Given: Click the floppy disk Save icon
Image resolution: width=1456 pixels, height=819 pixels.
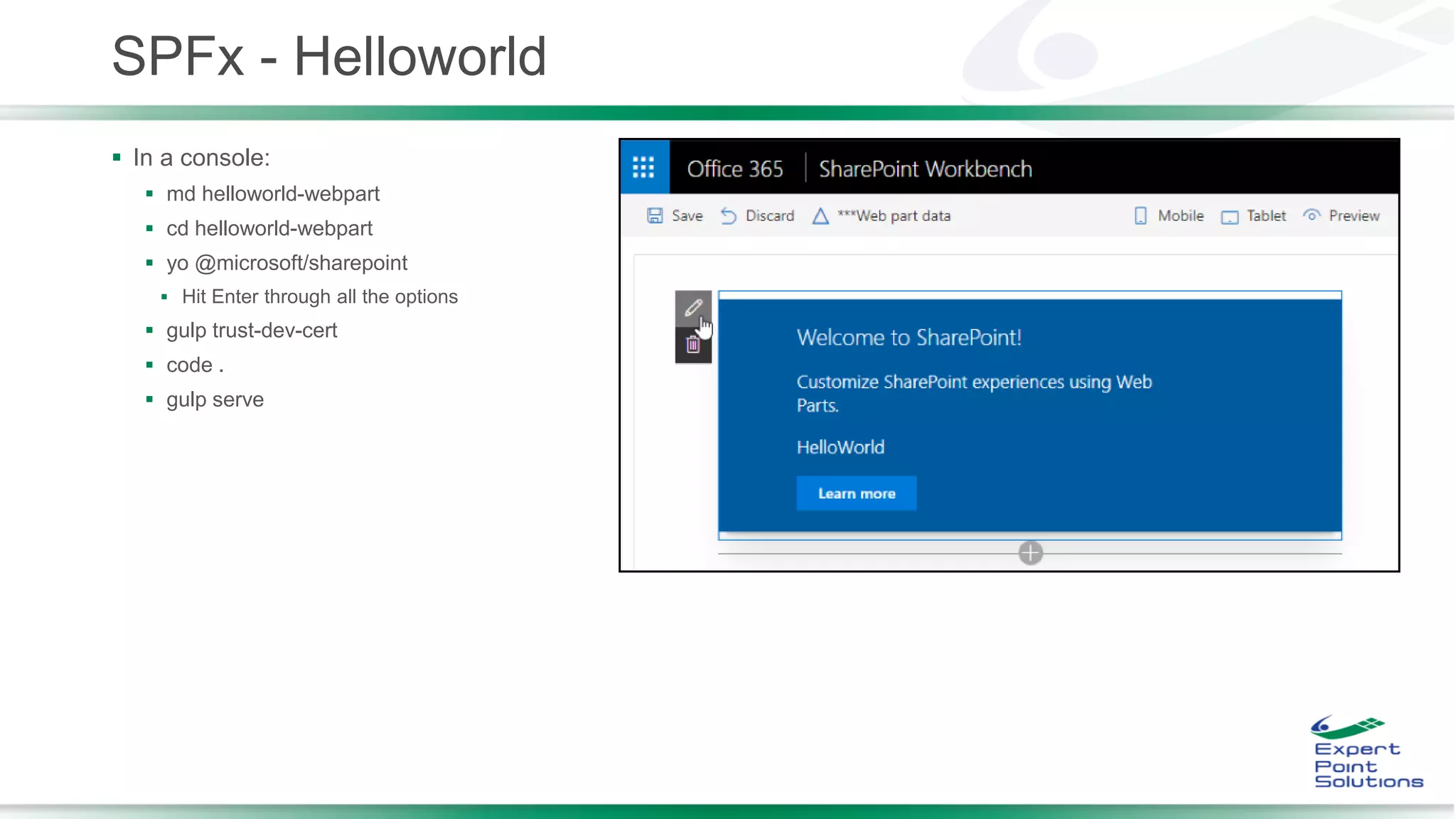Looking at the screenshot, I should click(655, 216).
